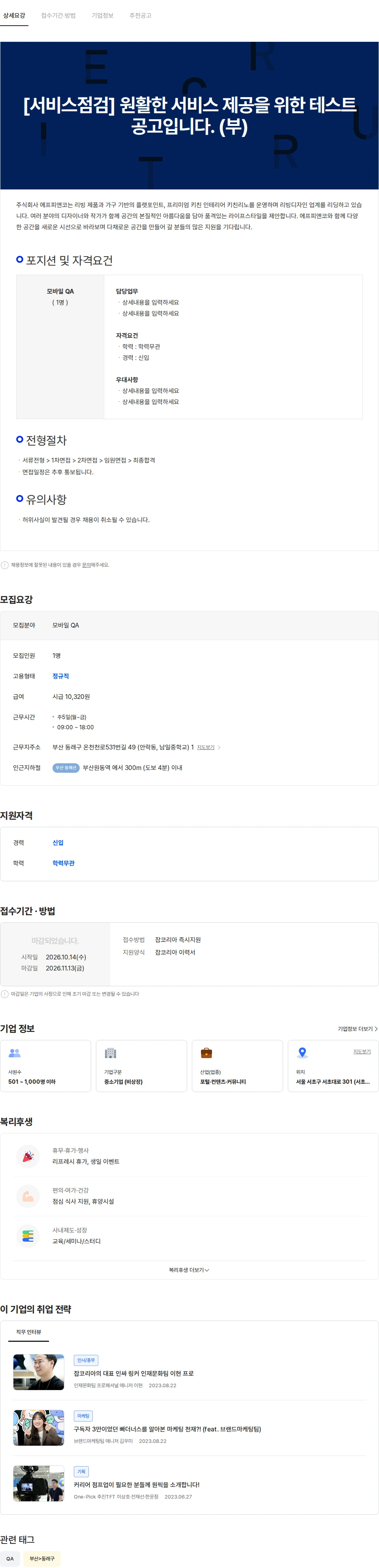The image size is (379, 1568).
Task: Click the 인사/총무 category badge
Action: (x=86, y=1360)
